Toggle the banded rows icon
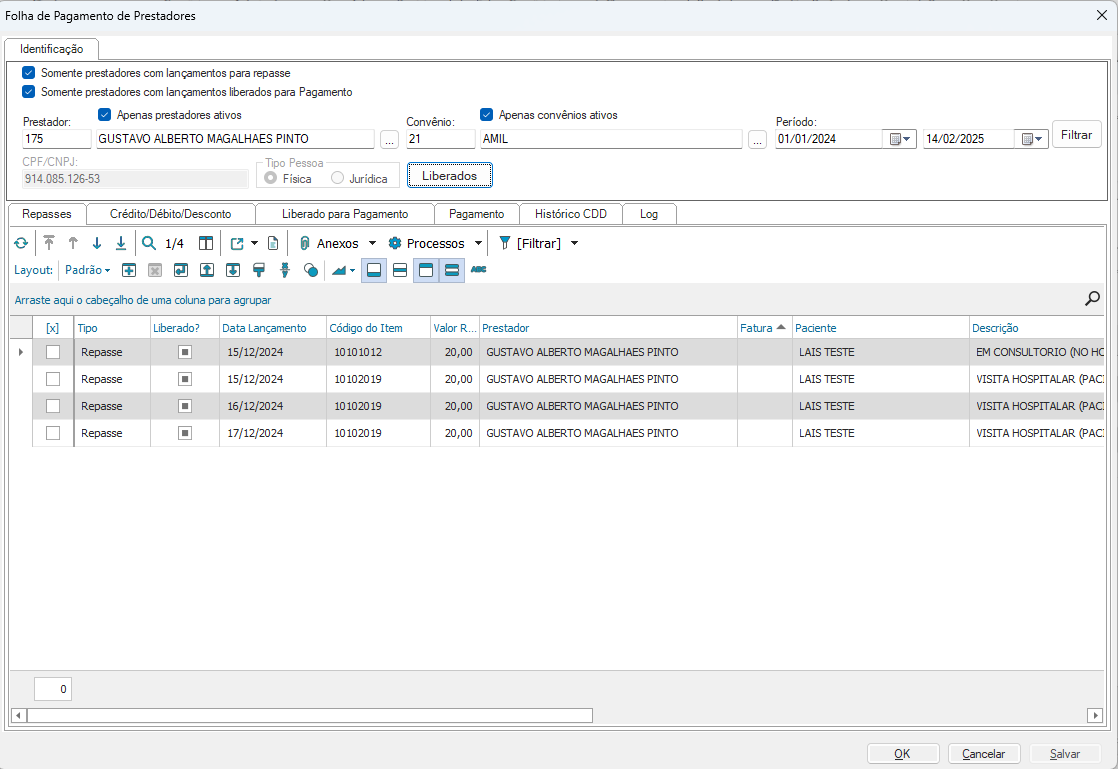 (x=452, y=270)
